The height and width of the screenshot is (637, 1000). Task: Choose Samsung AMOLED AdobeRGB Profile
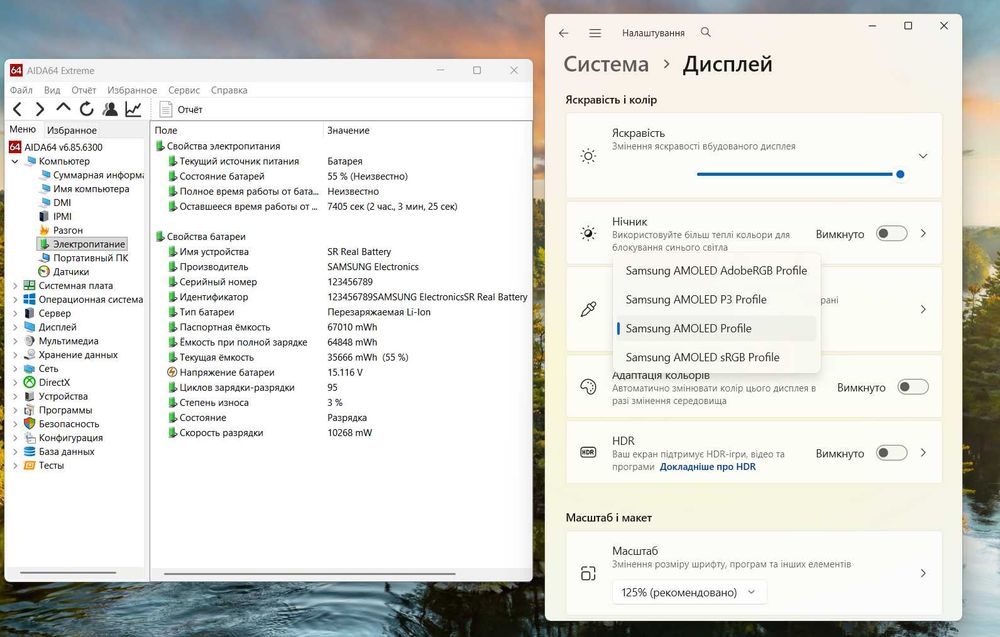click(716, 270)
